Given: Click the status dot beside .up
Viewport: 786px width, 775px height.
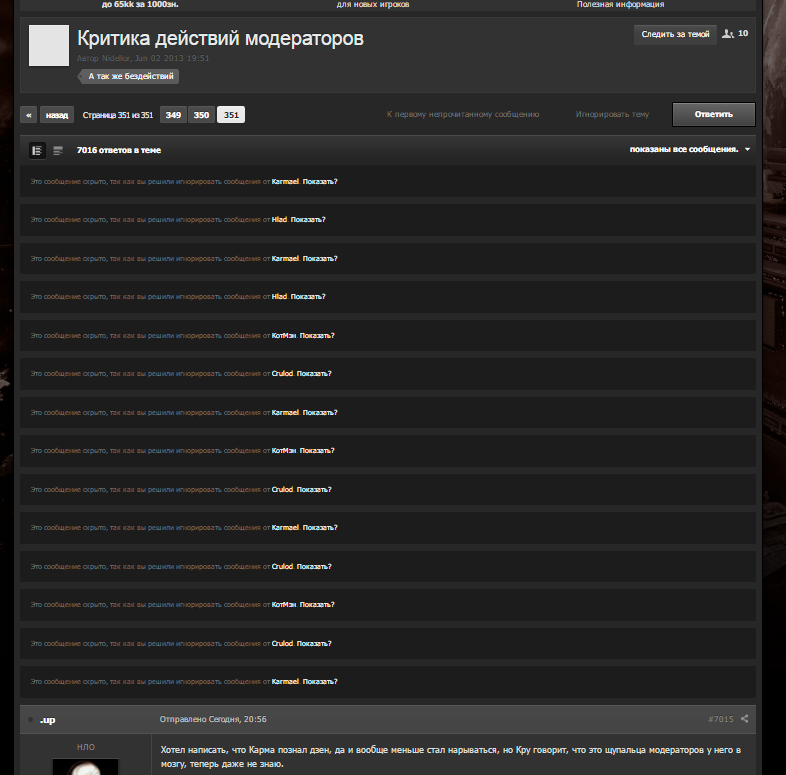Looking at the screenshot, I should click(x=31, y=720).
